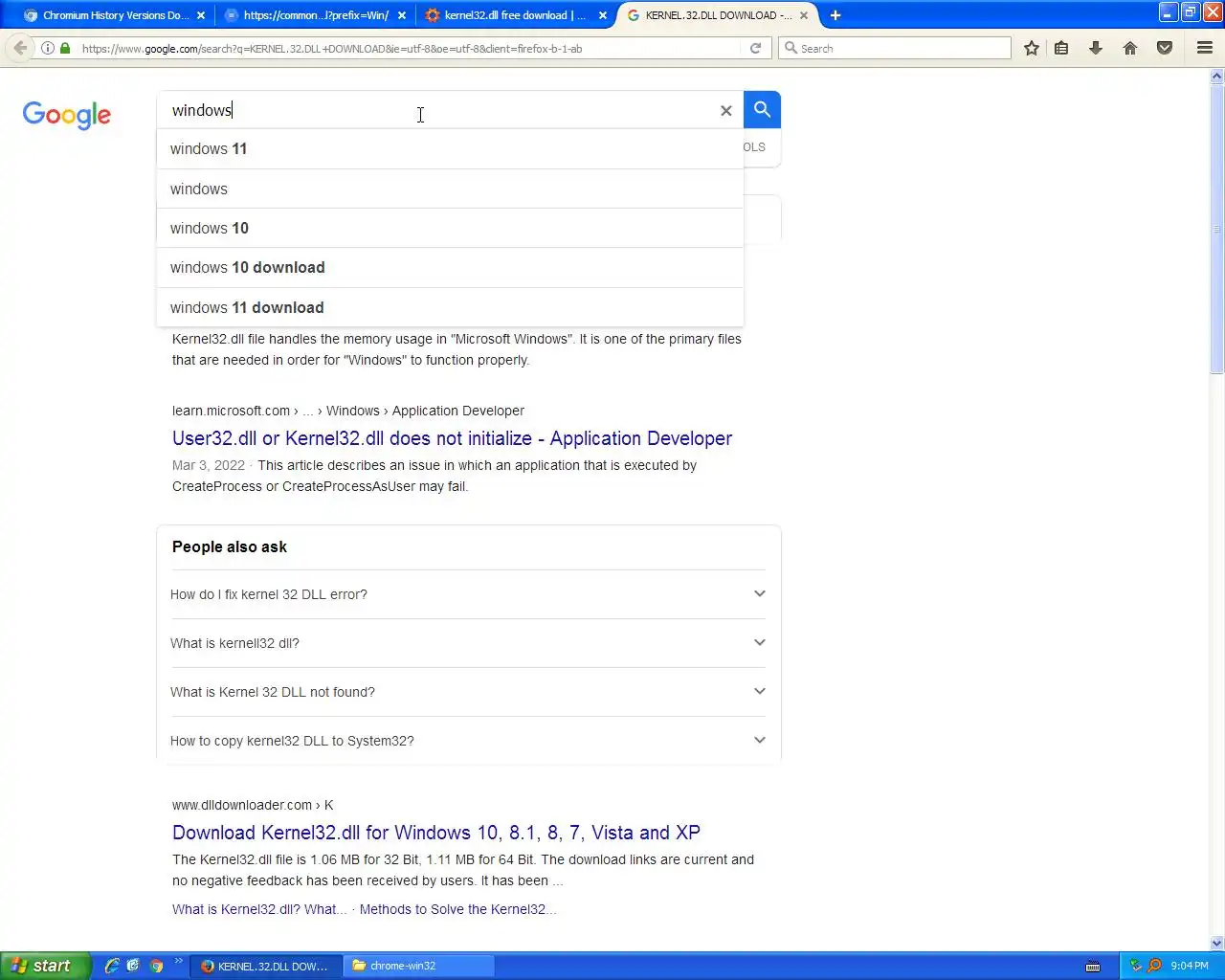Go back with the browser back arrow
Image resolution: width=1225 pixels, height=980 pixels.
(x=20, y=48)
